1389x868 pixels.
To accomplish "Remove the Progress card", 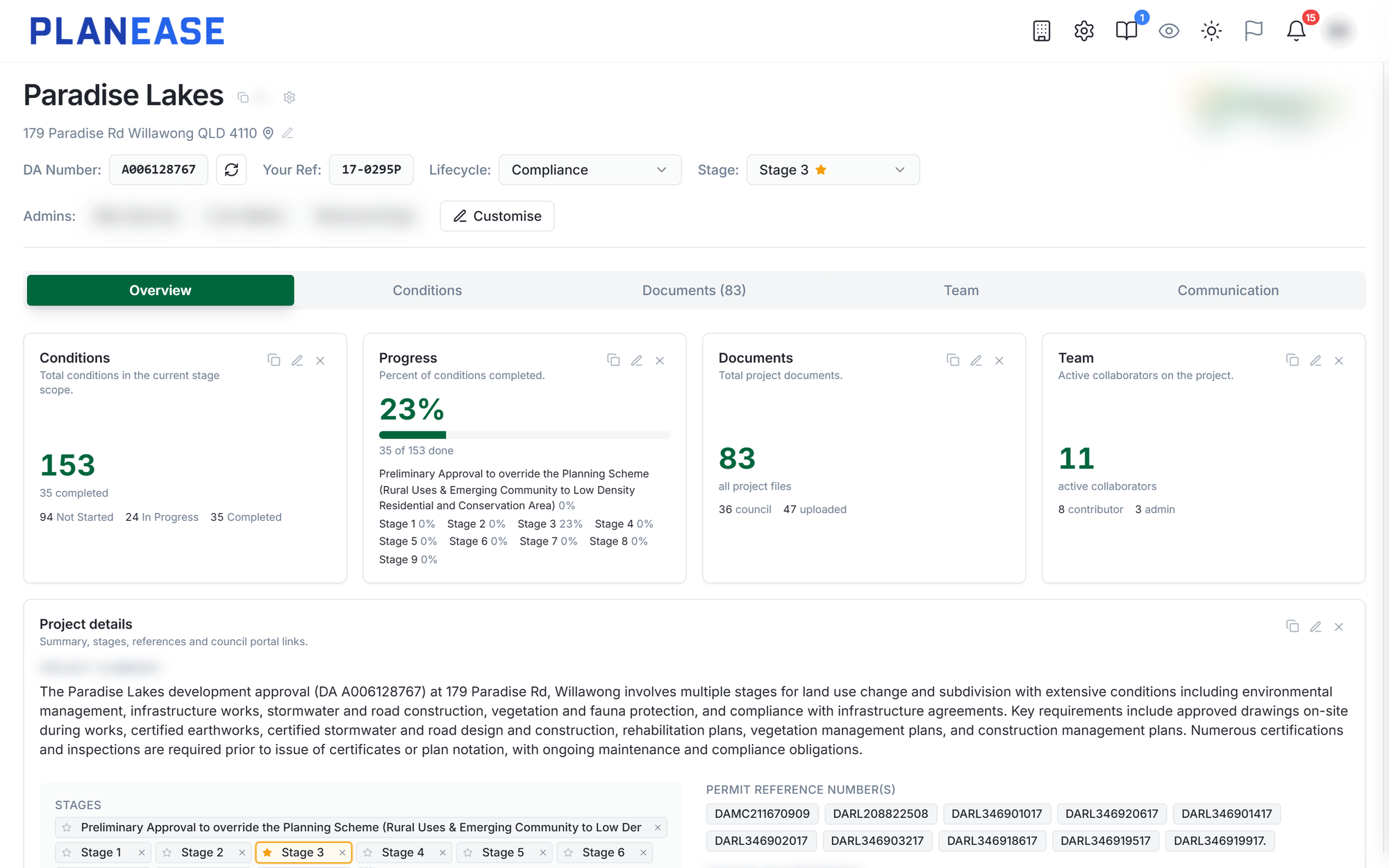I will 660,360.
